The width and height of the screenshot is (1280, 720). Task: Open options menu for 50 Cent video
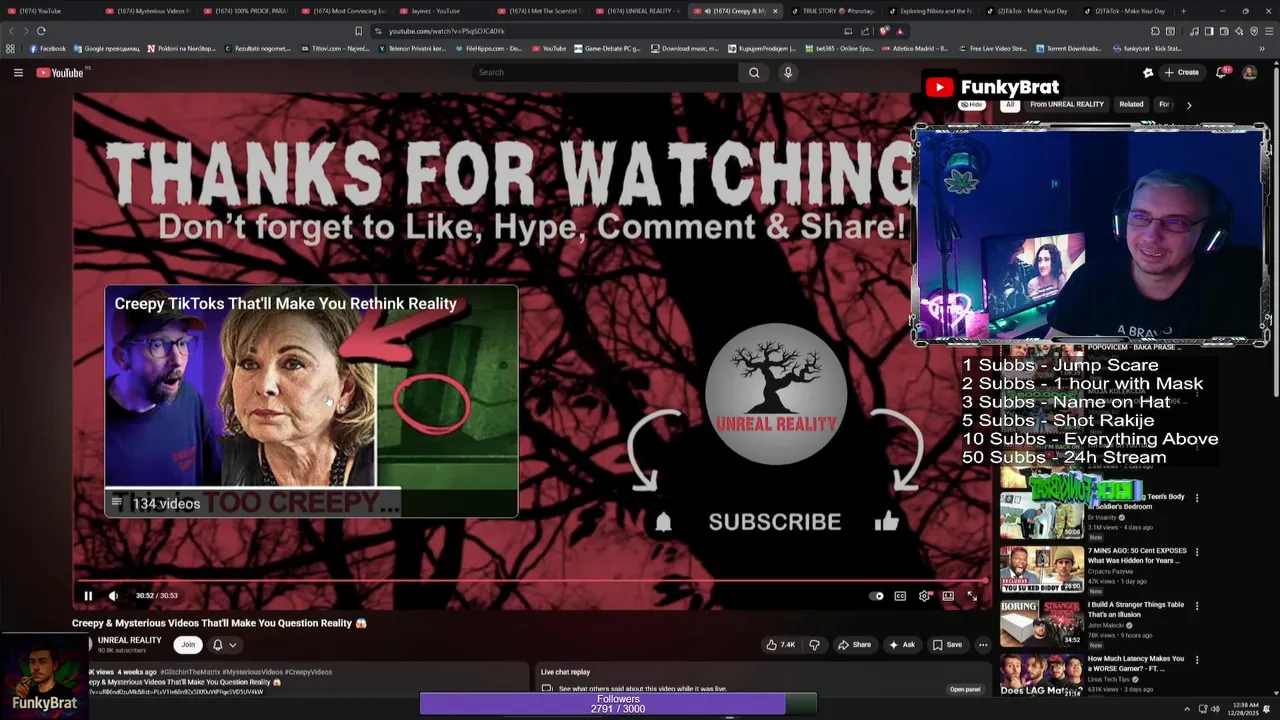pos(1197,552)
